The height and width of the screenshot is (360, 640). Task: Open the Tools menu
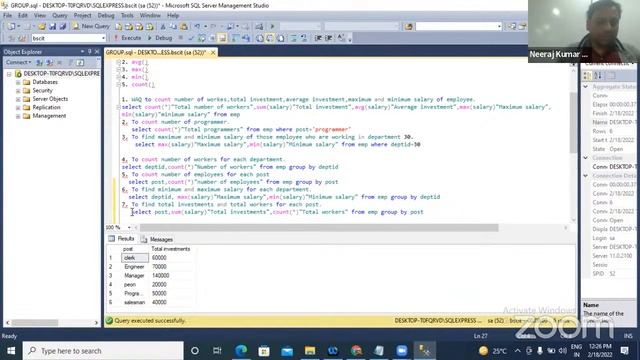click(x=127, y=15)
